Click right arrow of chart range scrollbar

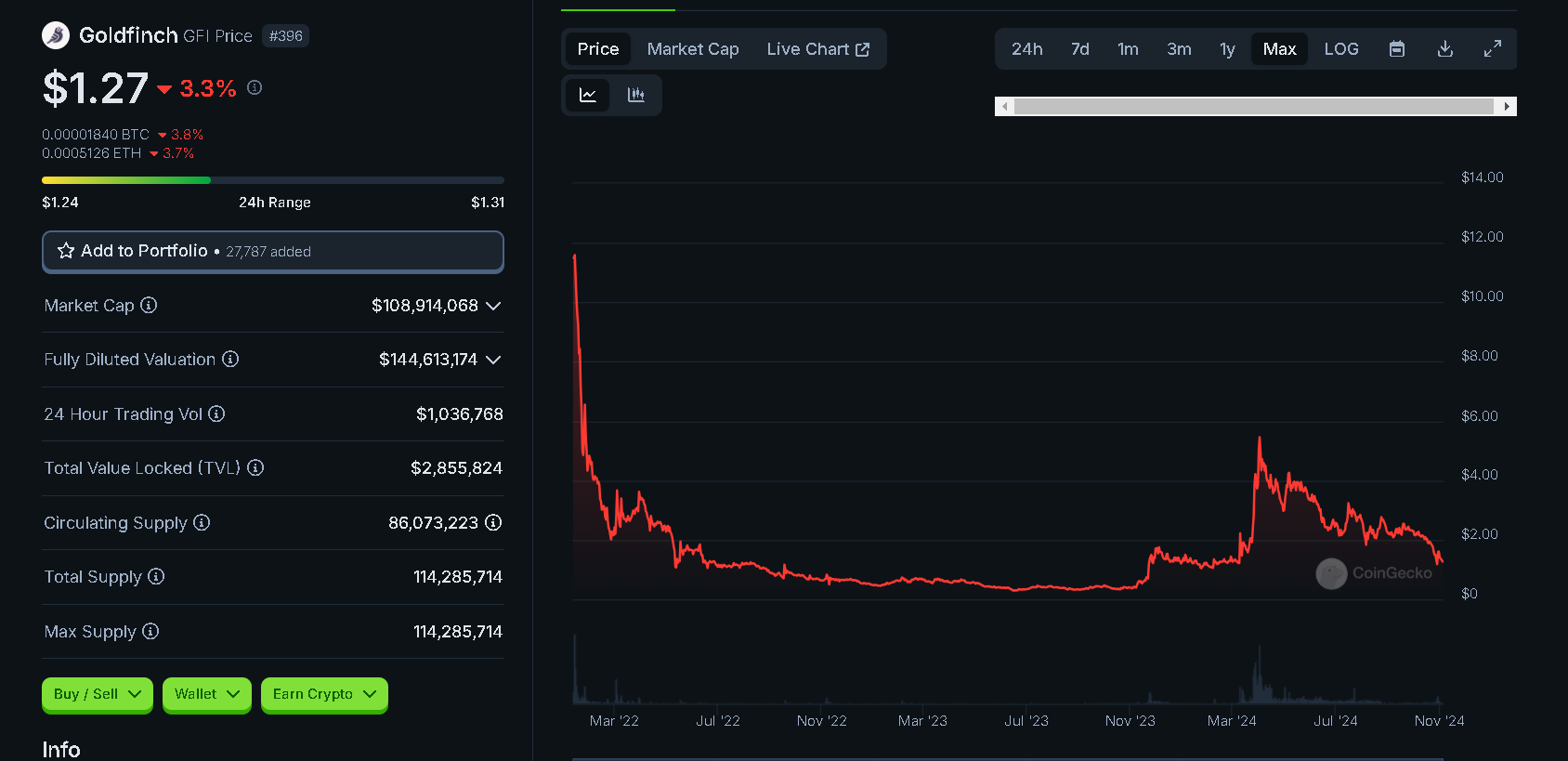pyautogui.click(x=1507, y=106)
